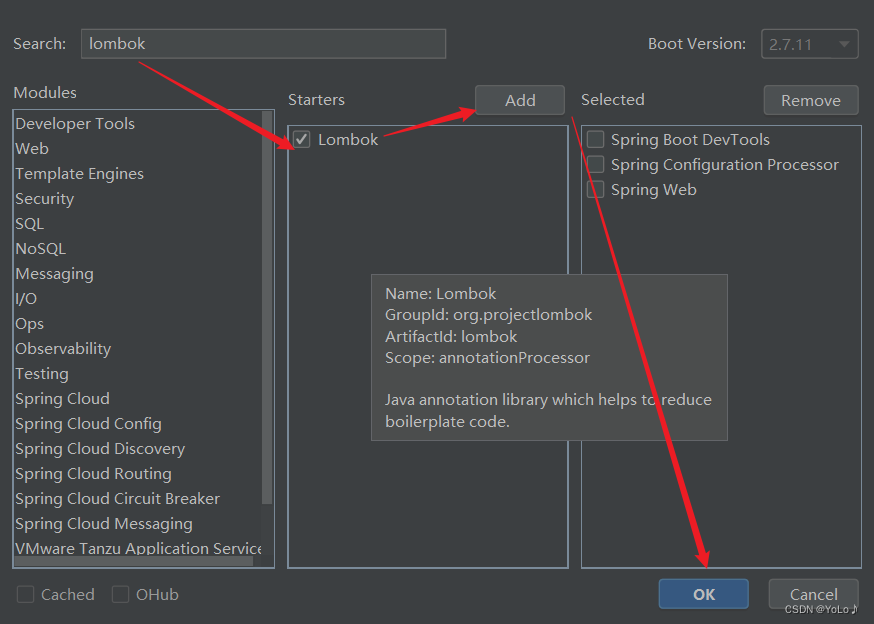The height and width of the screenshot is (624, 874).
Task: Tick the Spring Web checkbox
Action: 595,190
